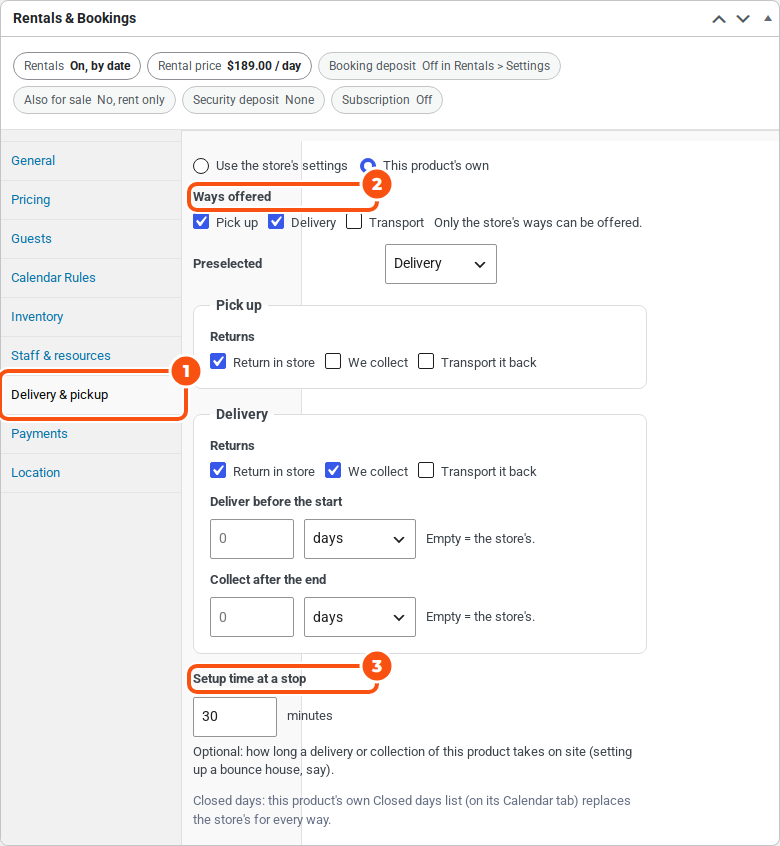The image size is (780, 846).
Task: Click the Rentals & Bookings panel title
Action: (x=74, y=18)
